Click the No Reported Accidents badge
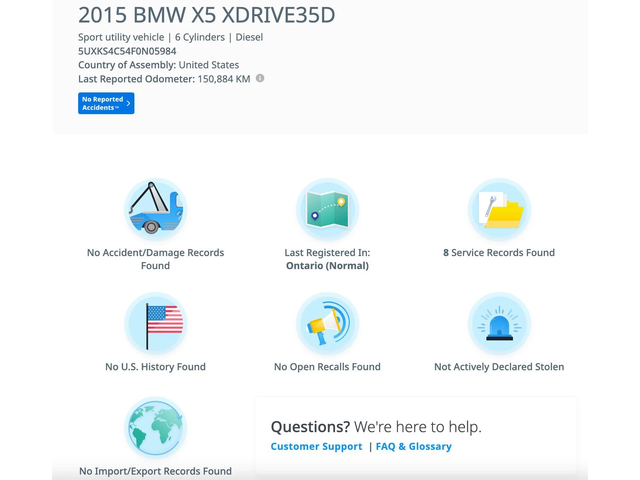This screenshot has width=640, height=480. pos(102,103)
